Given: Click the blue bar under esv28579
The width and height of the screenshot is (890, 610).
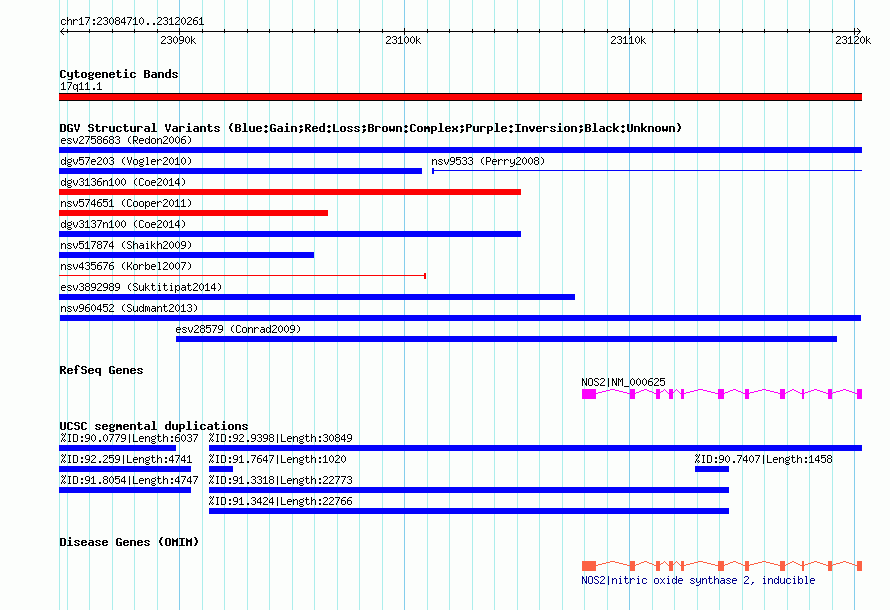Looking at the screenshot, I should coord(506,339).
